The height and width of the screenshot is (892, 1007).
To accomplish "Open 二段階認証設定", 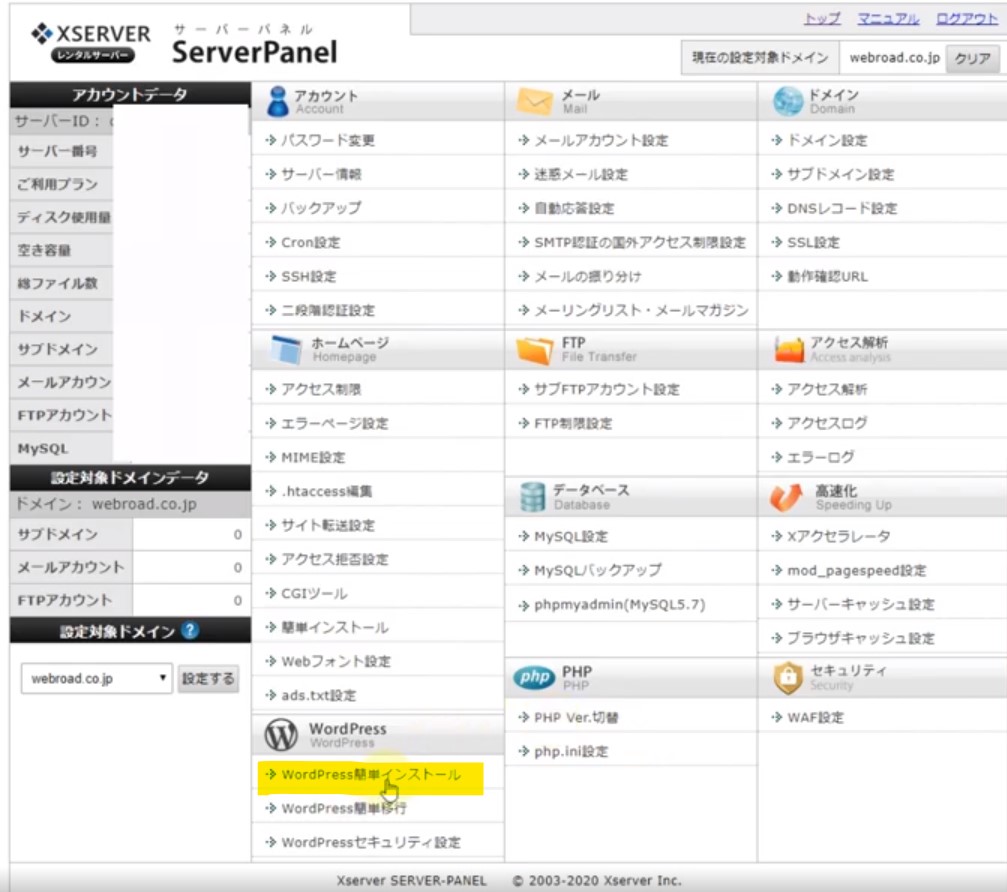I will tap(328, 310).
